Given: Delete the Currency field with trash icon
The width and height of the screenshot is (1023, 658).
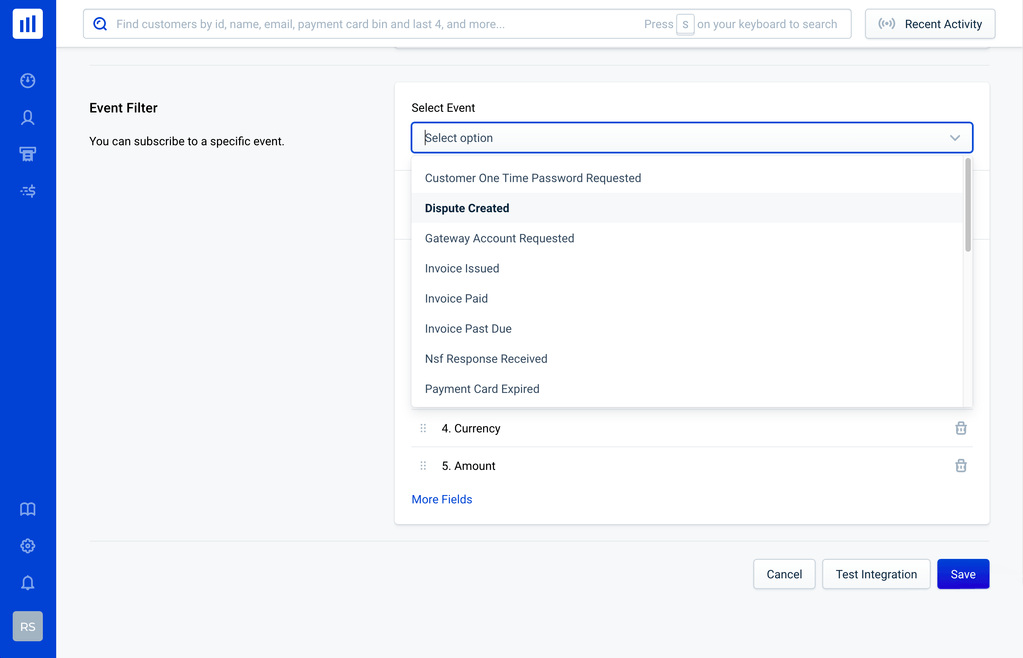Looking at the screenshot, I should point(960,428).
